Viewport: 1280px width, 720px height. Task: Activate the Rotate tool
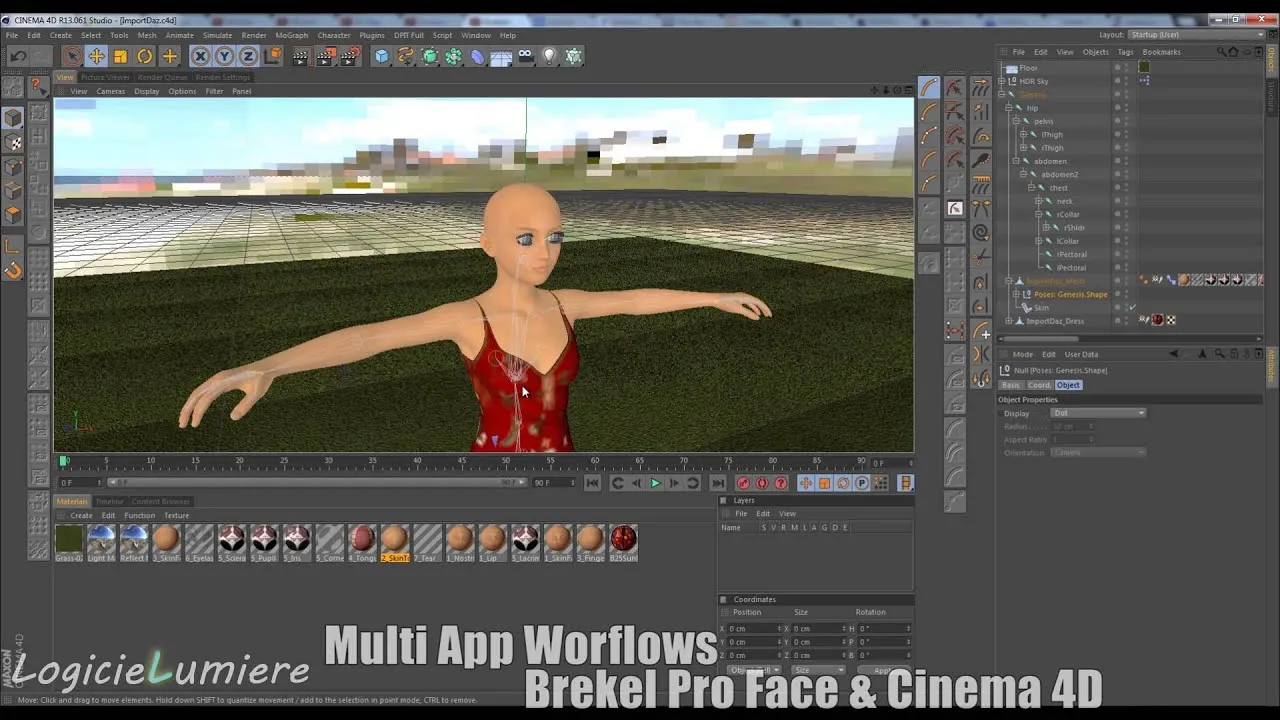[145, 57]
